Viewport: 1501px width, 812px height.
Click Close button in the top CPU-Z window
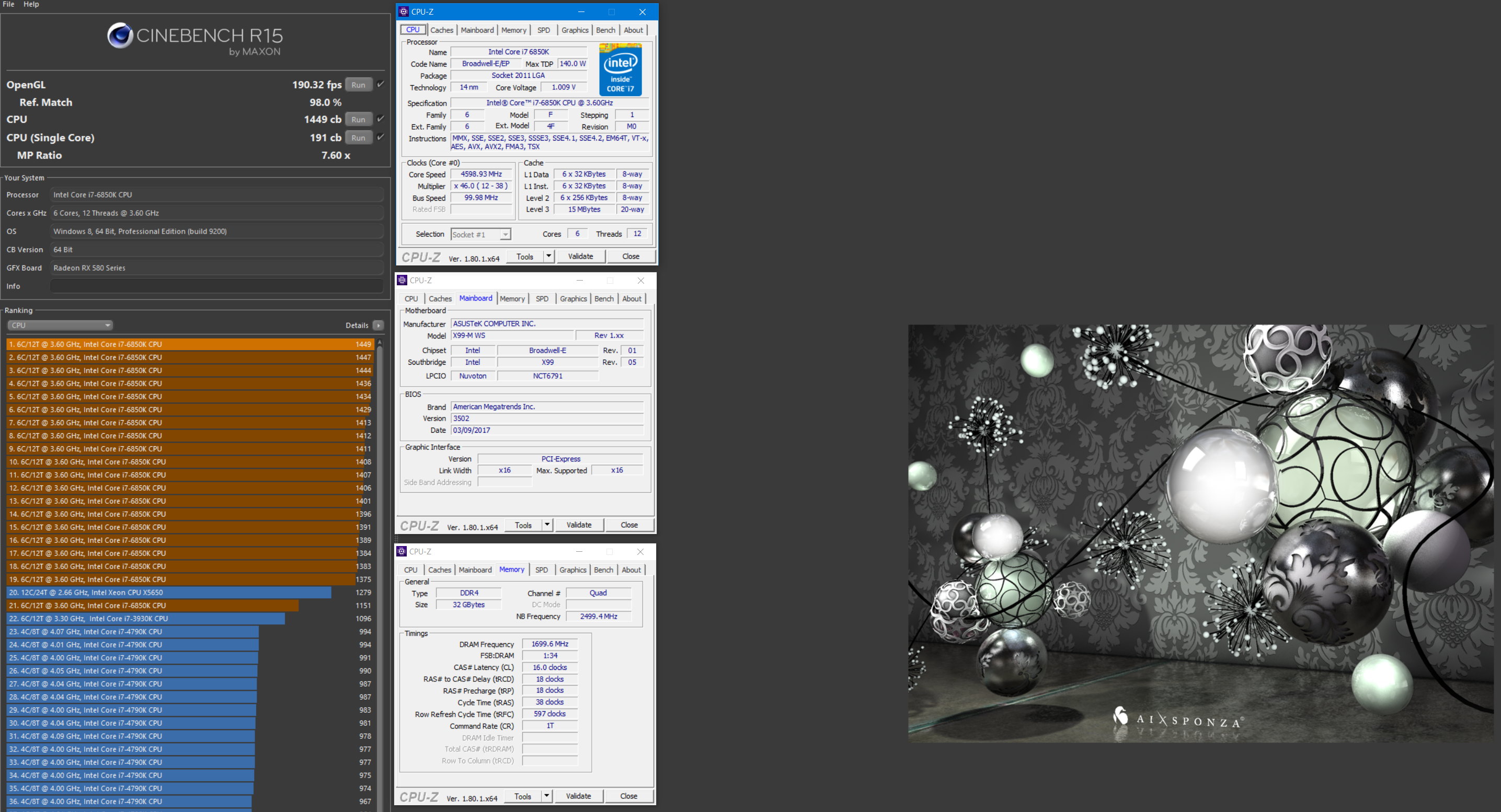point(631,257)
